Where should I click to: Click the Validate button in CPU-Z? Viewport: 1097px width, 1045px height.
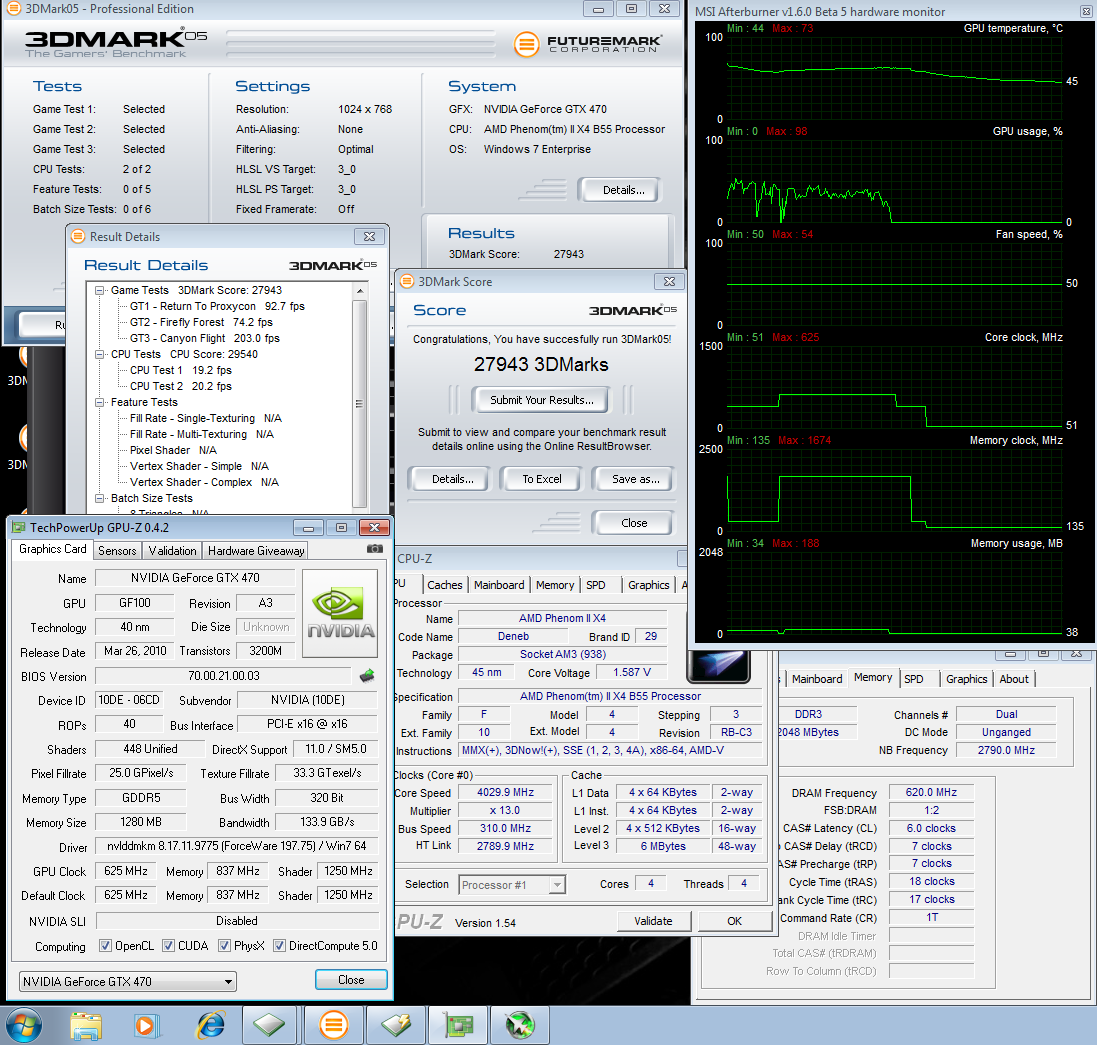coord(653,921)
